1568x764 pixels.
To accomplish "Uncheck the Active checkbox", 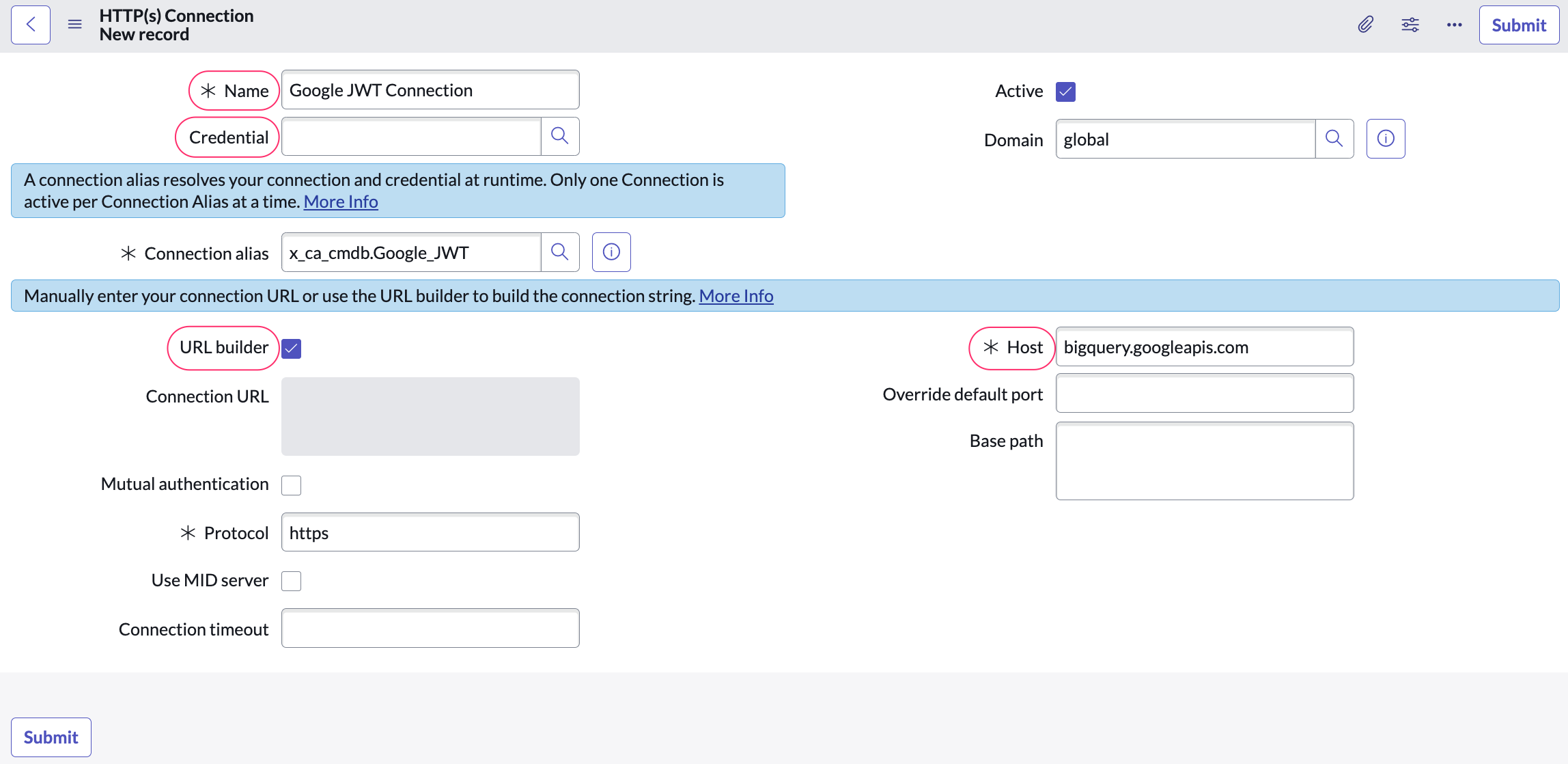I will 1065,91.
